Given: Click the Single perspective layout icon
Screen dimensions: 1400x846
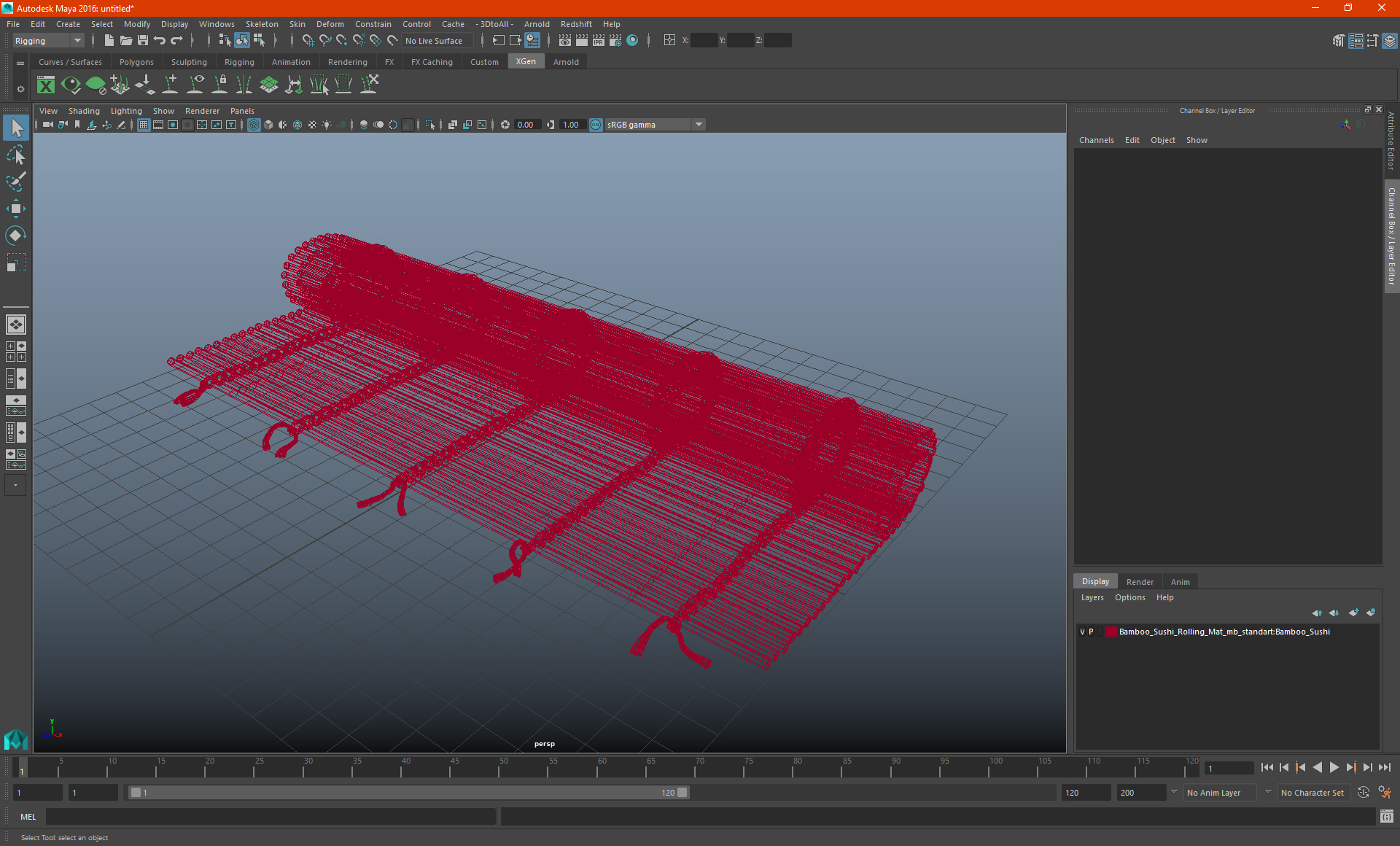Looking at the screenshot, I should (16, 325).
